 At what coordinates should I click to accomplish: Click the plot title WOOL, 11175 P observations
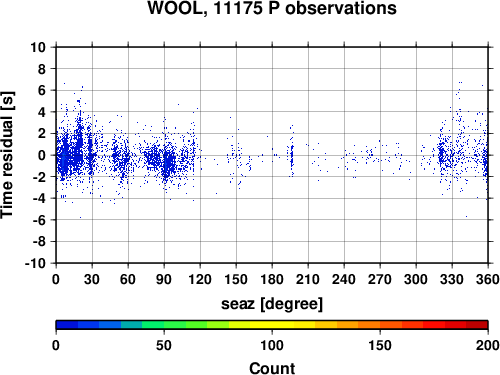[272, 8]
